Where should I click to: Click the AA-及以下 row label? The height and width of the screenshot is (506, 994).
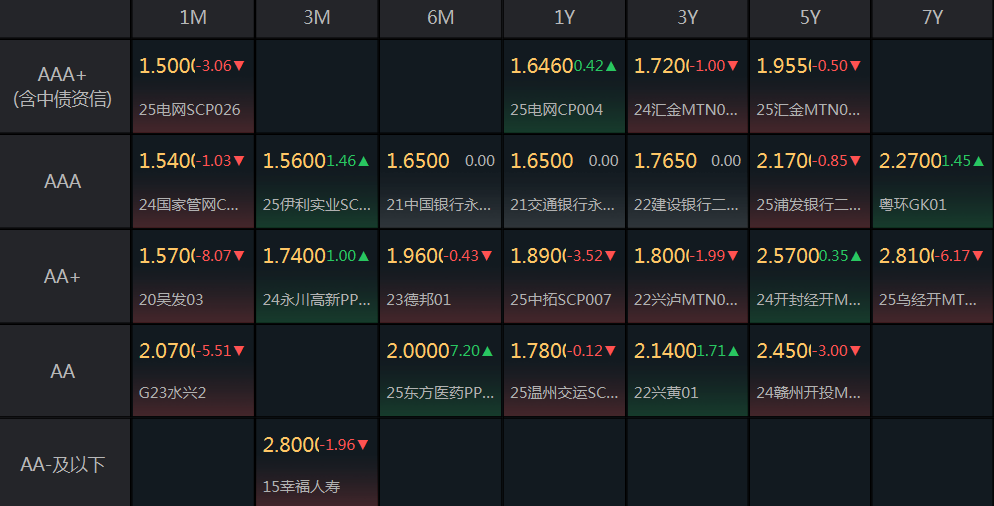click(x=63, y=465)
